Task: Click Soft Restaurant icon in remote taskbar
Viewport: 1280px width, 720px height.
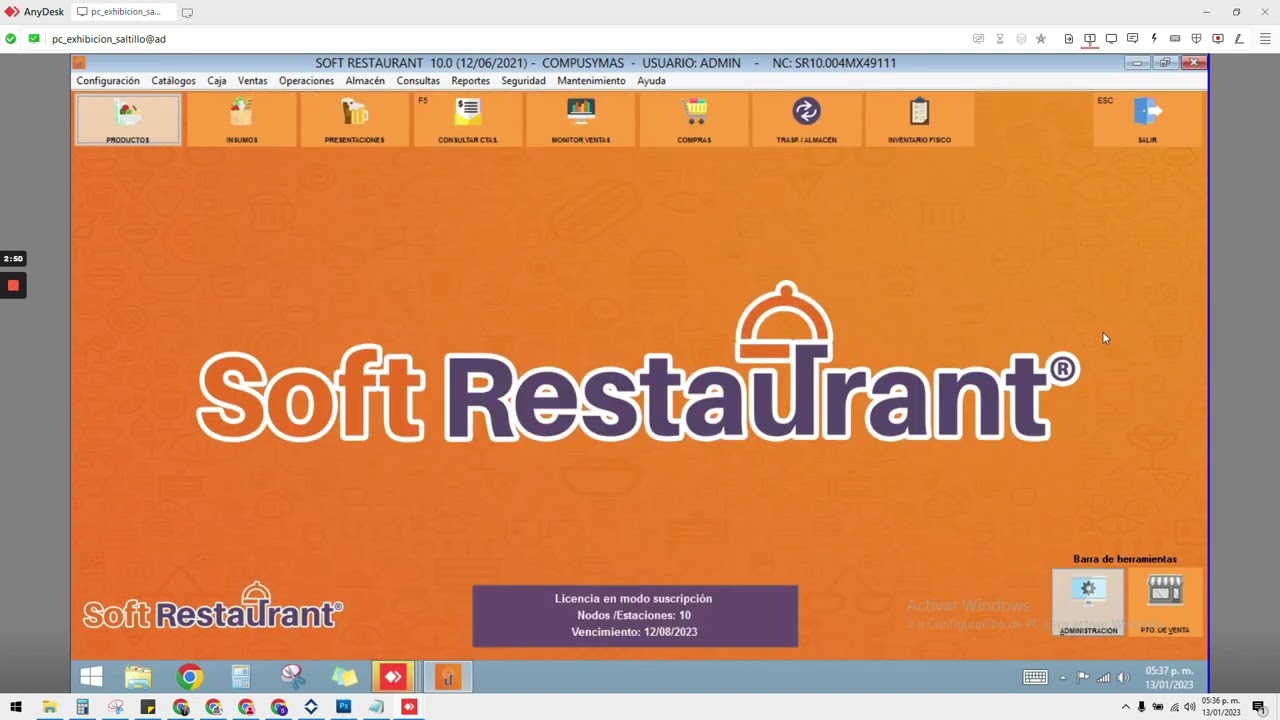Action: tap(448, 677)
